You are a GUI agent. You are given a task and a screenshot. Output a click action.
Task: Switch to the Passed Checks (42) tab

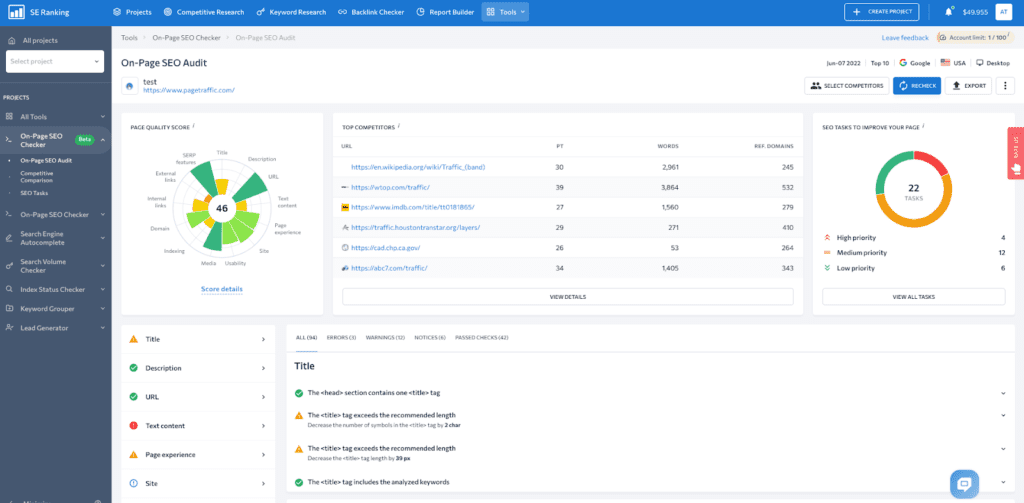(x=481, y=338)
